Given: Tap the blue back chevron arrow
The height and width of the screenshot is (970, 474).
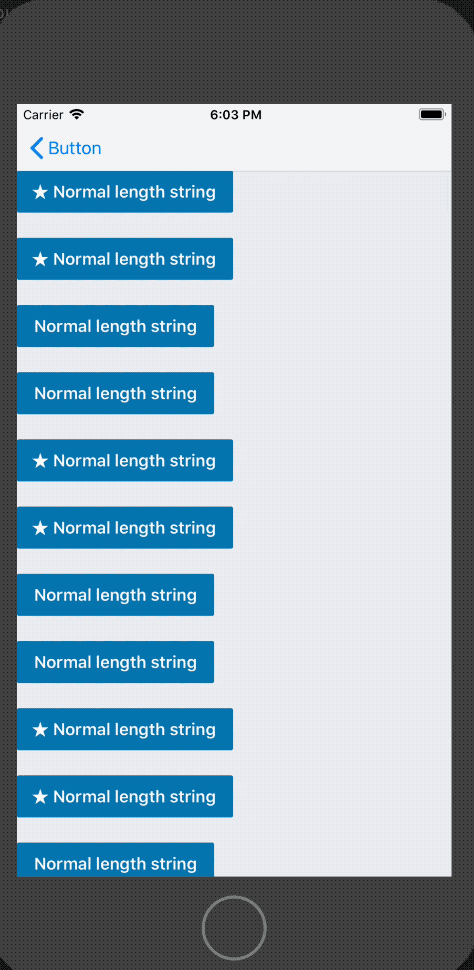Looking at the screenshot, I should pyautogui.click(x=37, y=148).
